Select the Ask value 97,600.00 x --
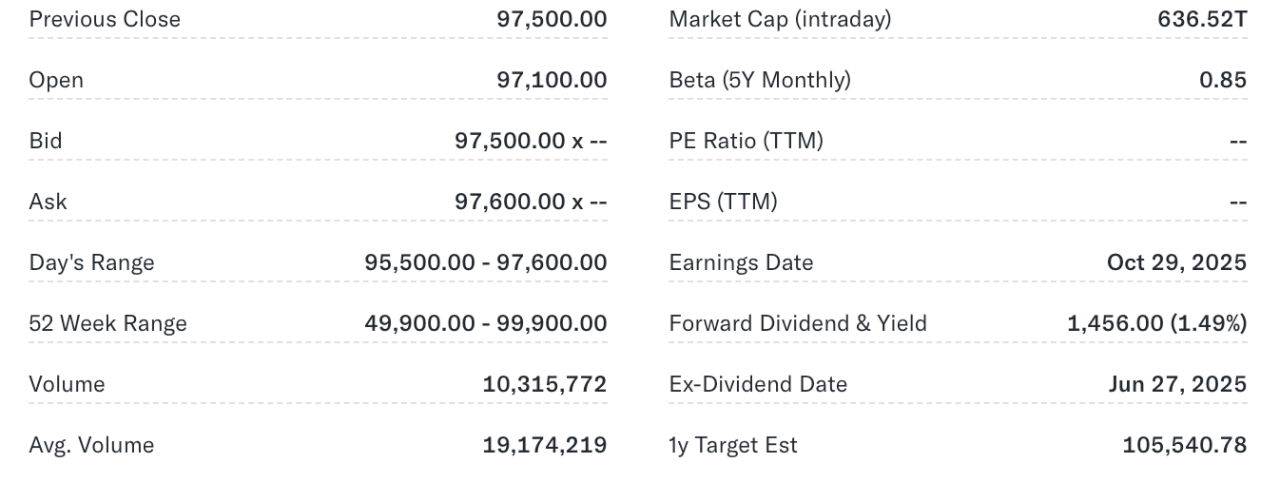Image resolution: width=1280 pixels, height=483 pixels. [530, 202]
